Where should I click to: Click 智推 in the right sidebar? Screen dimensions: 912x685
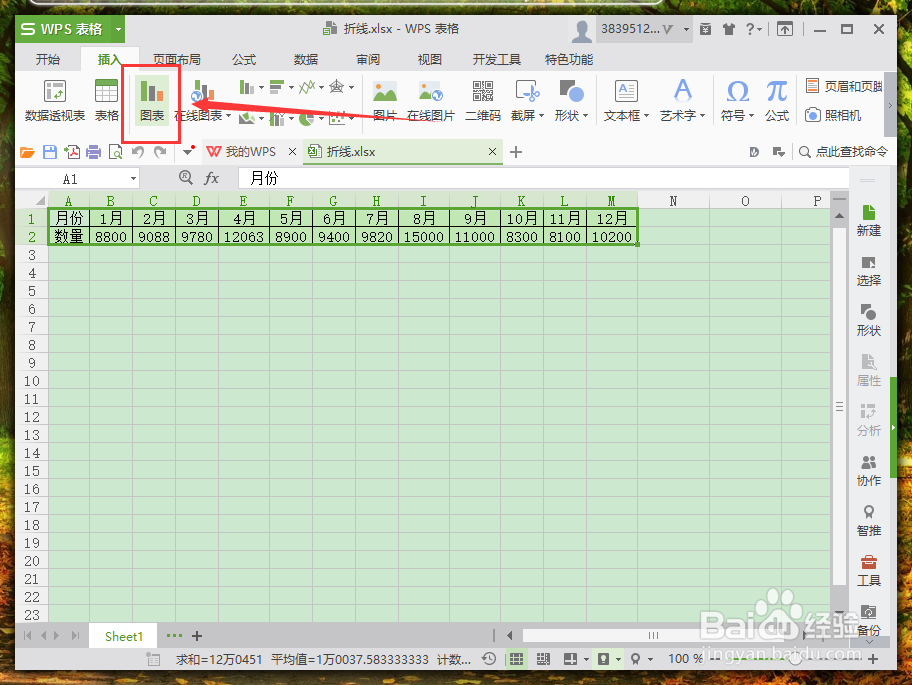tap(868, 520)
